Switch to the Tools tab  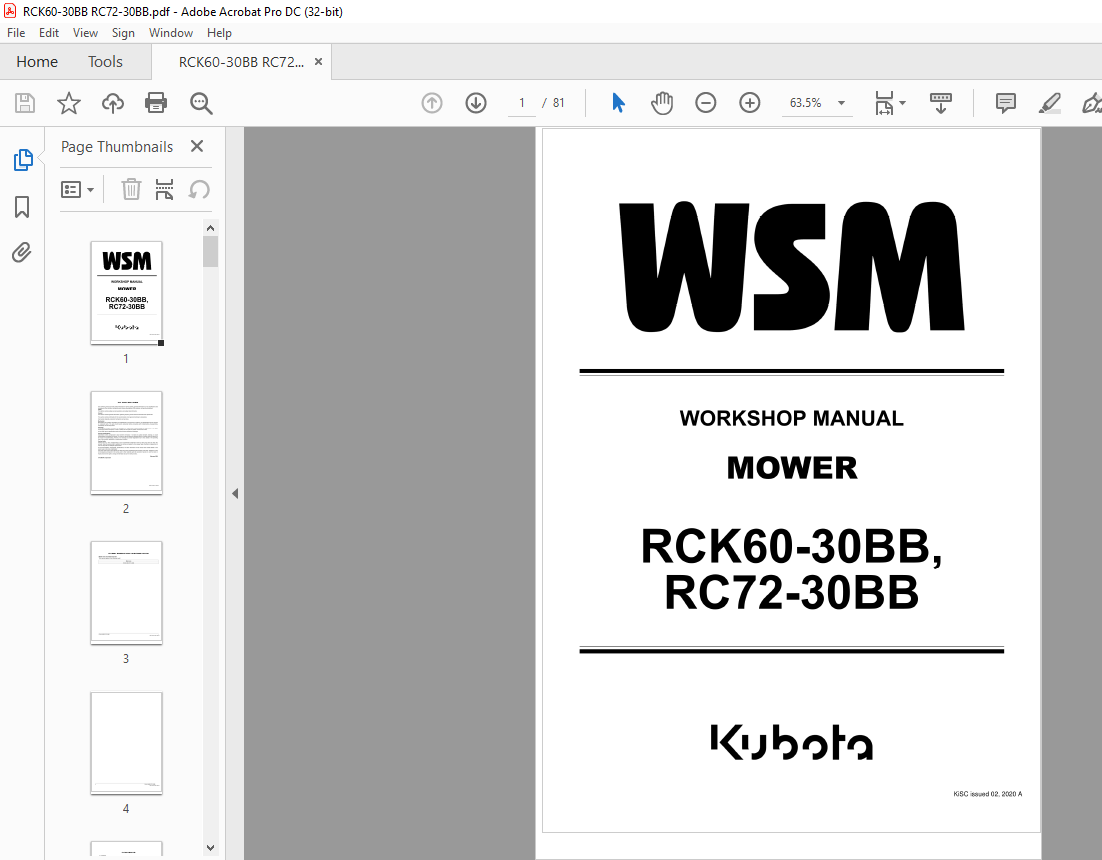click(x=105, y=62)
